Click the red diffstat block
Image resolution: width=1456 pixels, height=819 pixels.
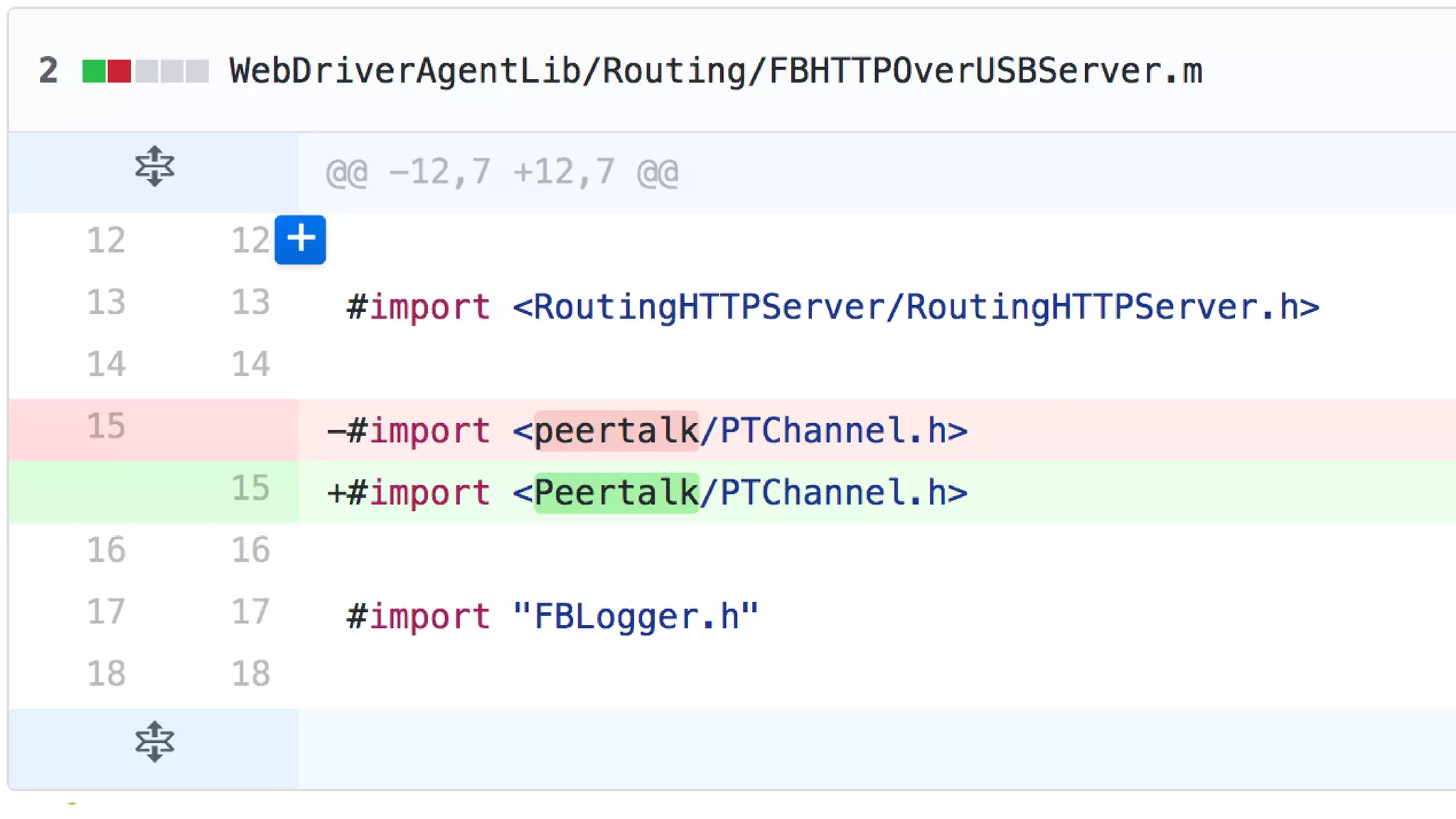point(119,71)
